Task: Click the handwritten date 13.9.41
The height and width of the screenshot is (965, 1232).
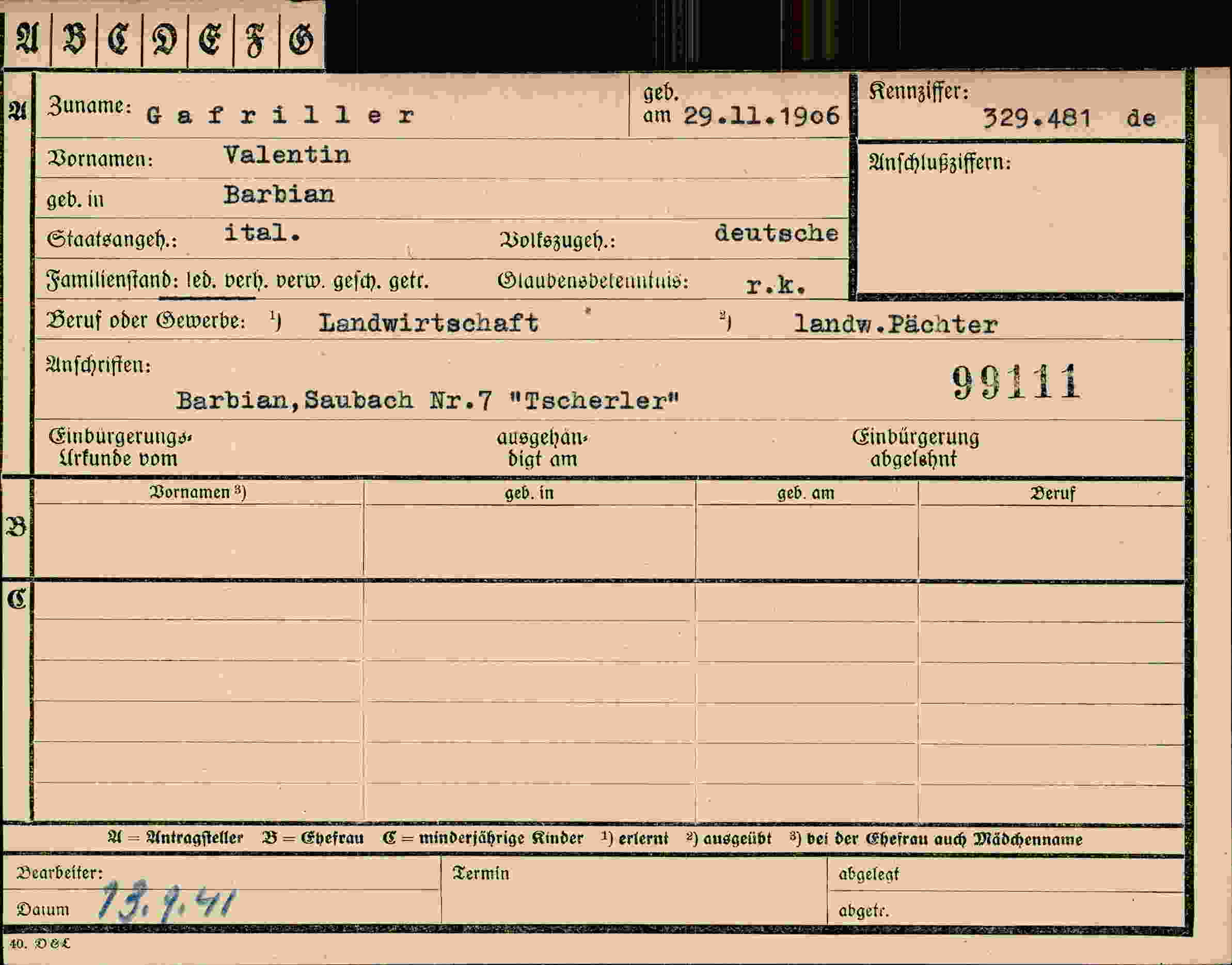Action: tap(167, 899)
